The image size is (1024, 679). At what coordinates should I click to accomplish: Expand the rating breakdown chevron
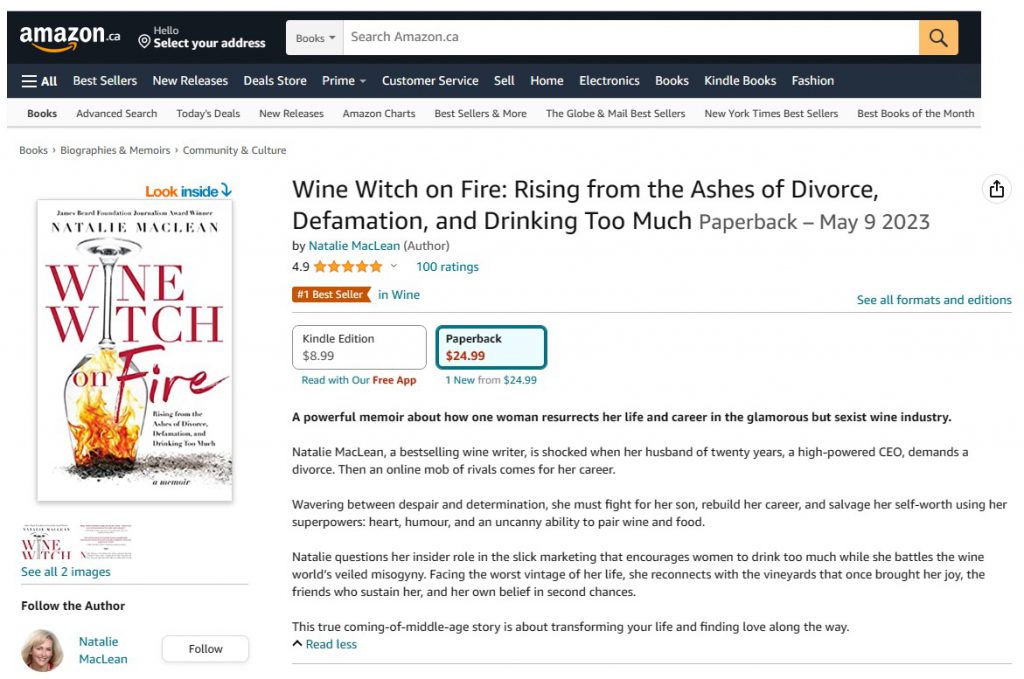click(x=394, y=266)
